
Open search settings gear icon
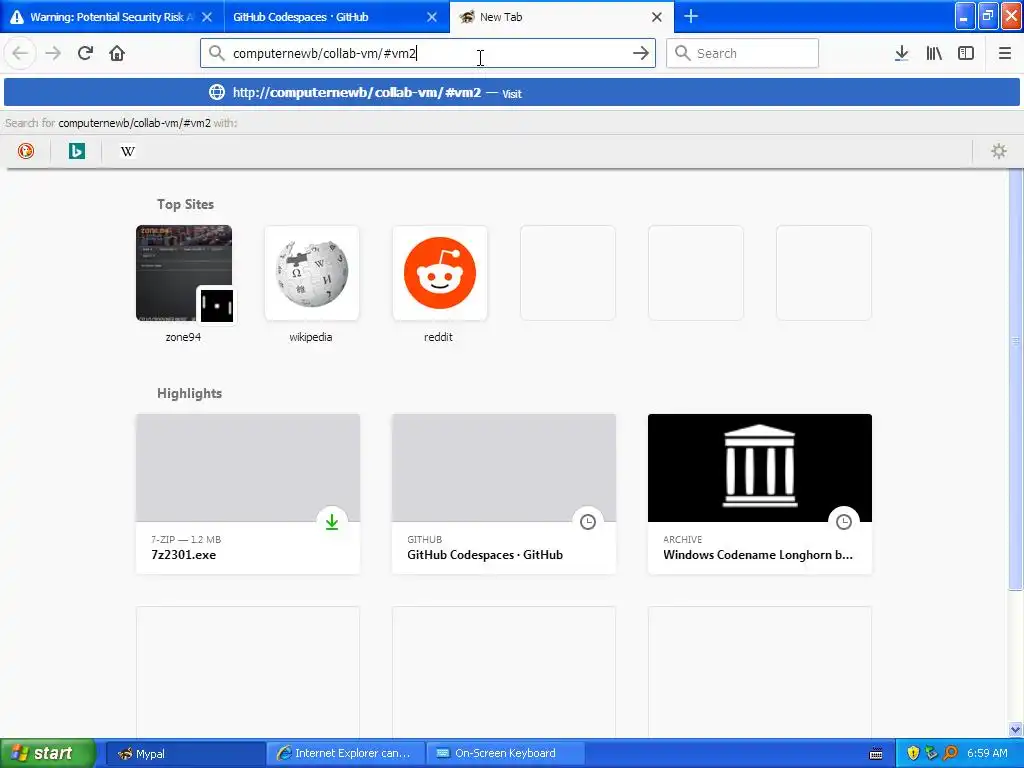[x=999, y=152]
